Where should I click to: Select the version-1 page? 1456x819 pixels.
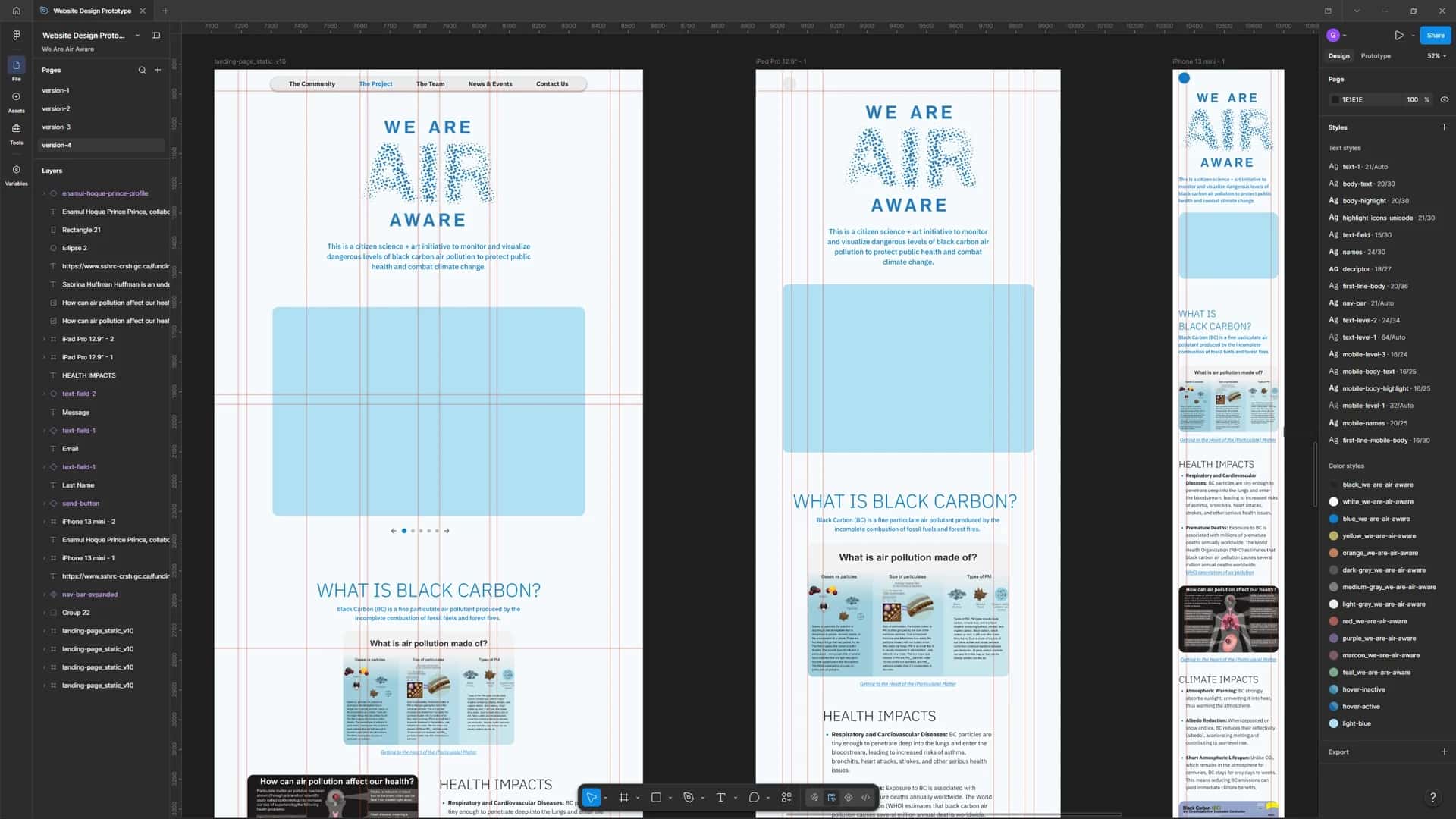tap(101, 90)
